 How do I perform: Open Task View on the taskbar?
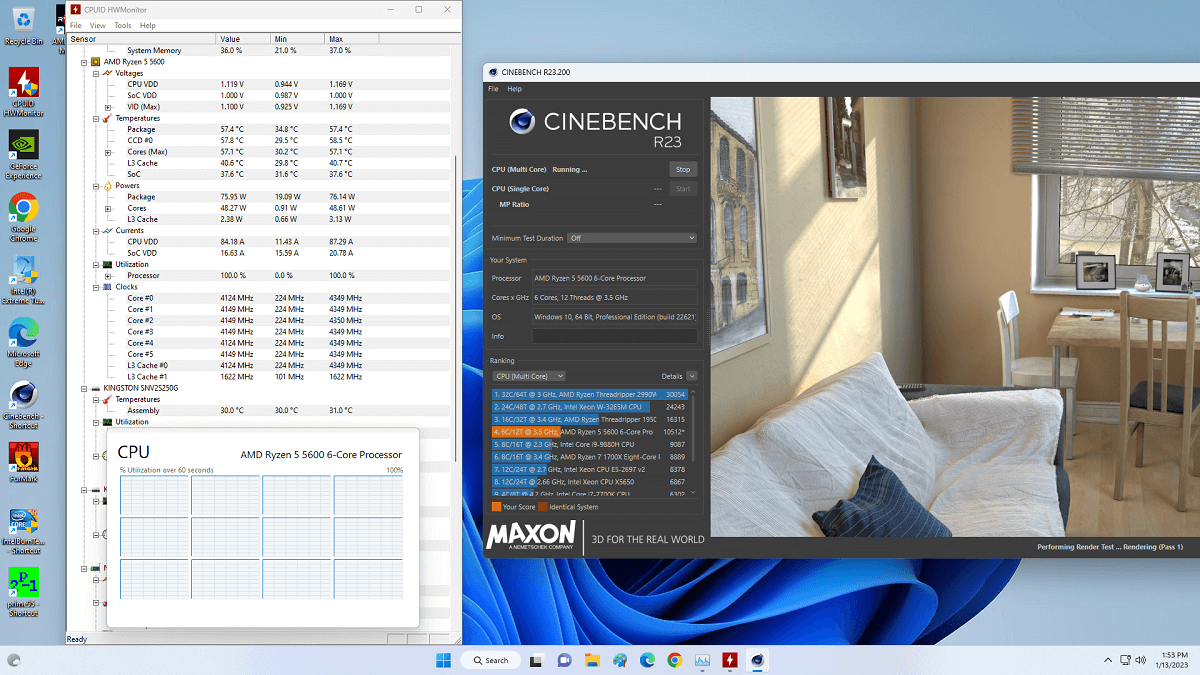click(537, 660)
